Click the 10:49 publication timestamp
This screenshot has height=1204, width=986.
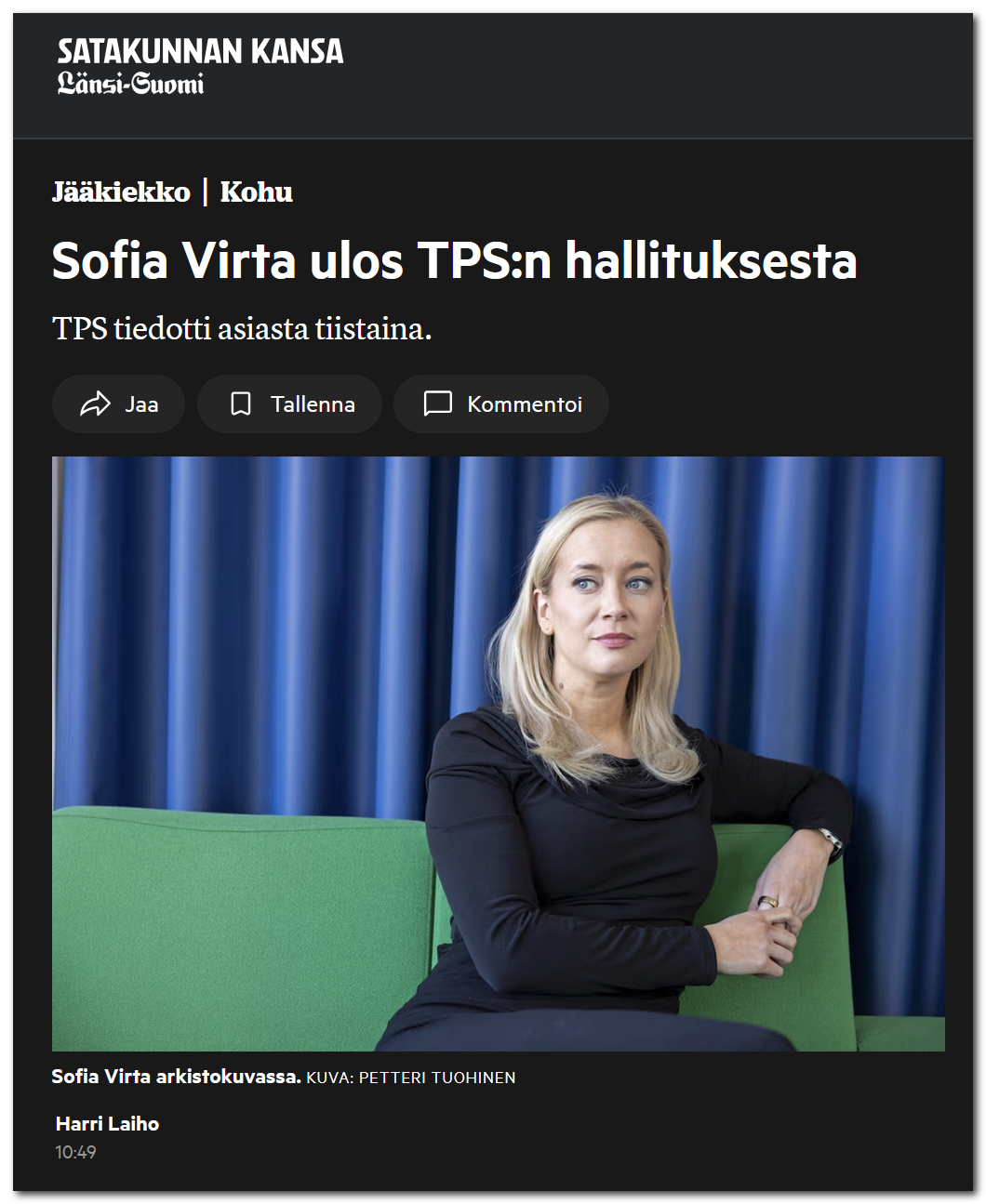(x=75, y=1152)
